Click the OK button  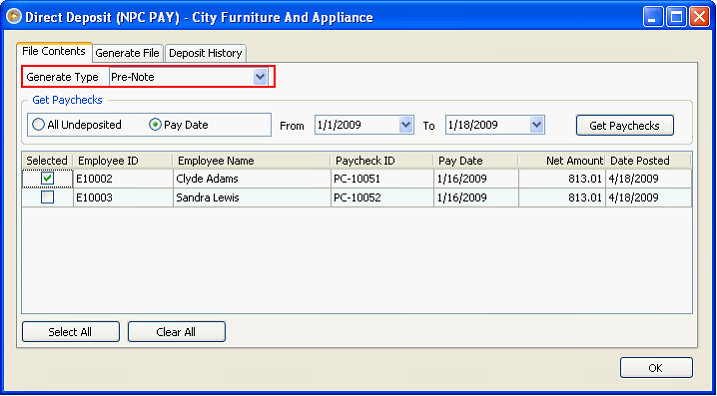click(x=656, y=368)
